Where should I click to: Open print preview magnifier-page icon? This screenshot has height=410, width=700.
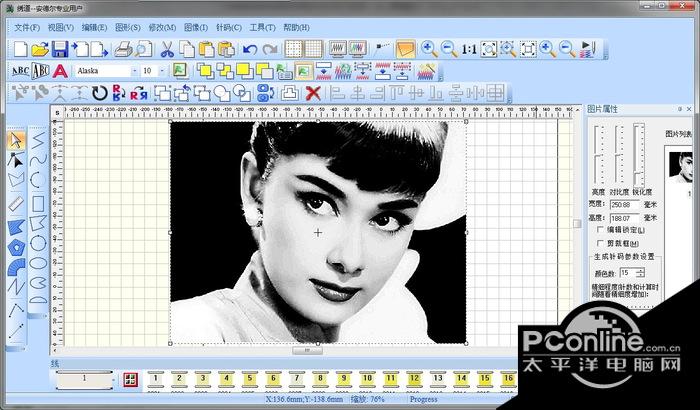pyautogui.click(x=144, y=49)
